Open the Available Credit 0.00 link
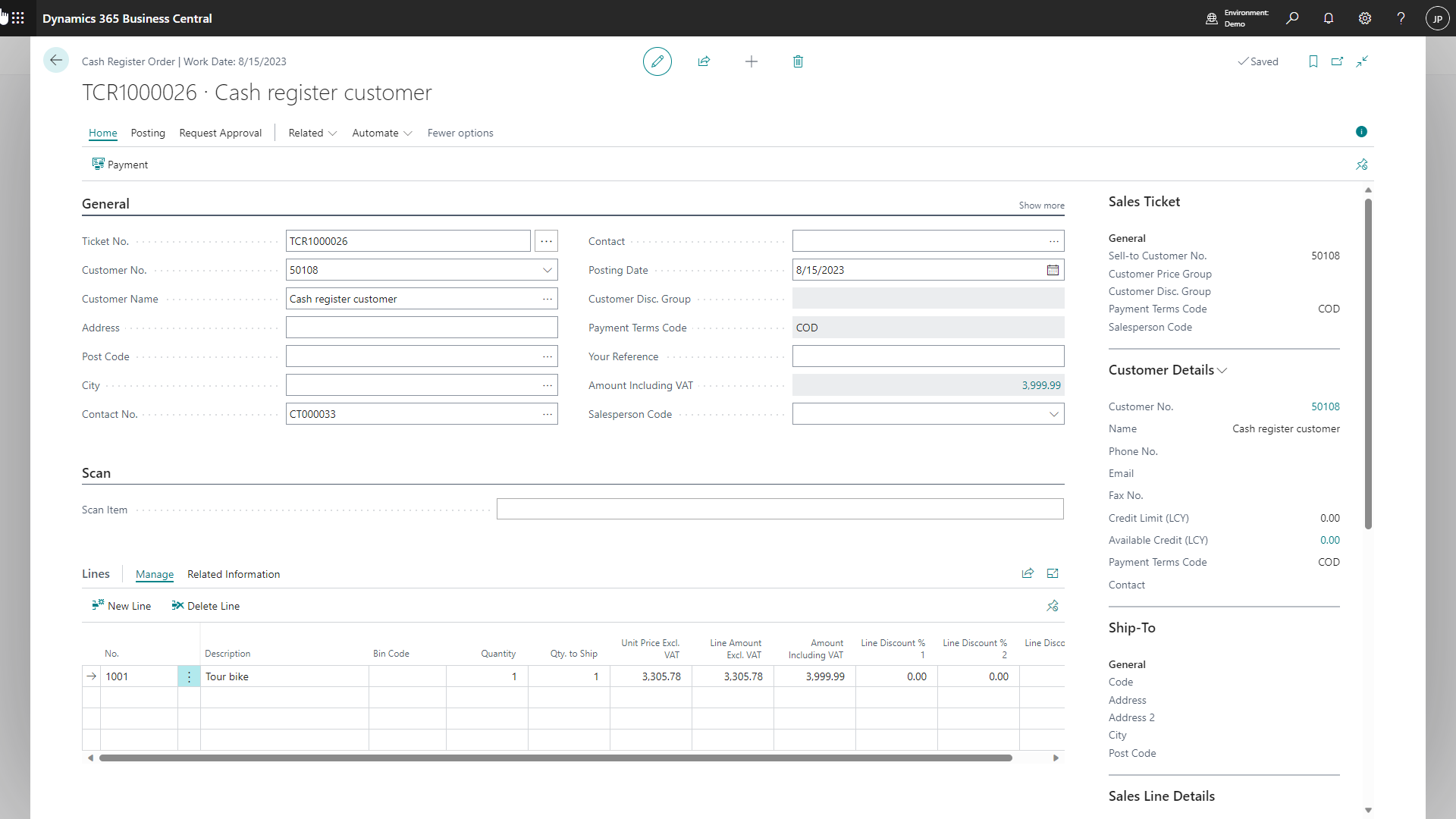The width and height of the screenshot is (1456, 819). pos(1330,540)
